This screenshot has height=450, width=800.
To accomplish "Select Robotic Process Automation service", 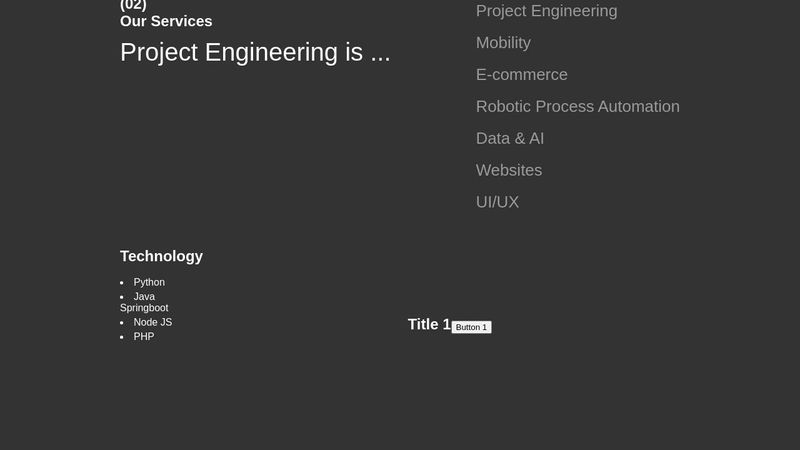I will click(577, 107).
